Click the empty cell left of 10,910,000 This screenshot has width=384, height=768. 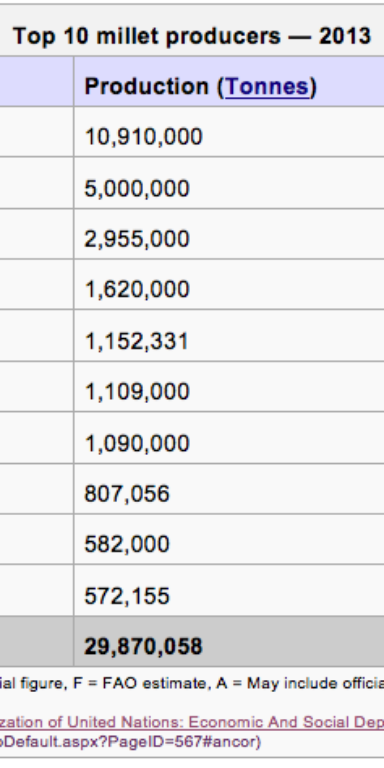[37, 132]
